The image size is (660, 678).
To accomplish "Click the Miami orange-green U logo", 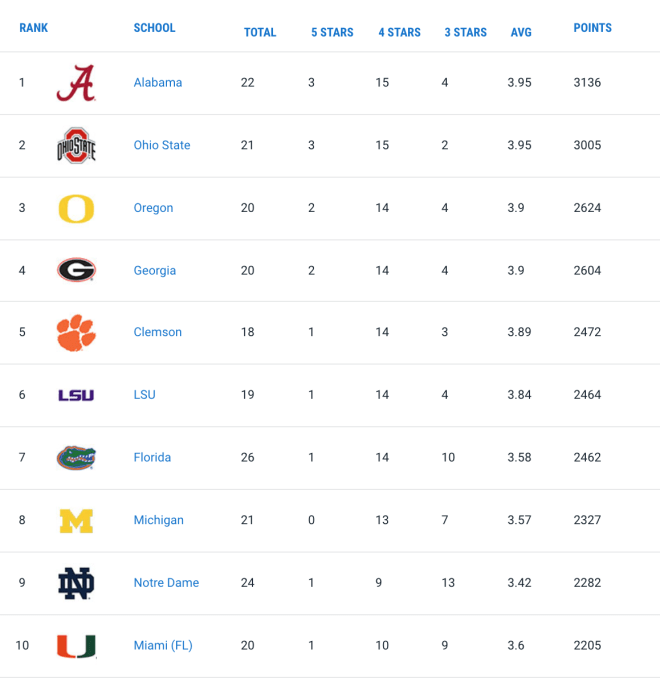I will pyautogui.click(x=76, y=646).
